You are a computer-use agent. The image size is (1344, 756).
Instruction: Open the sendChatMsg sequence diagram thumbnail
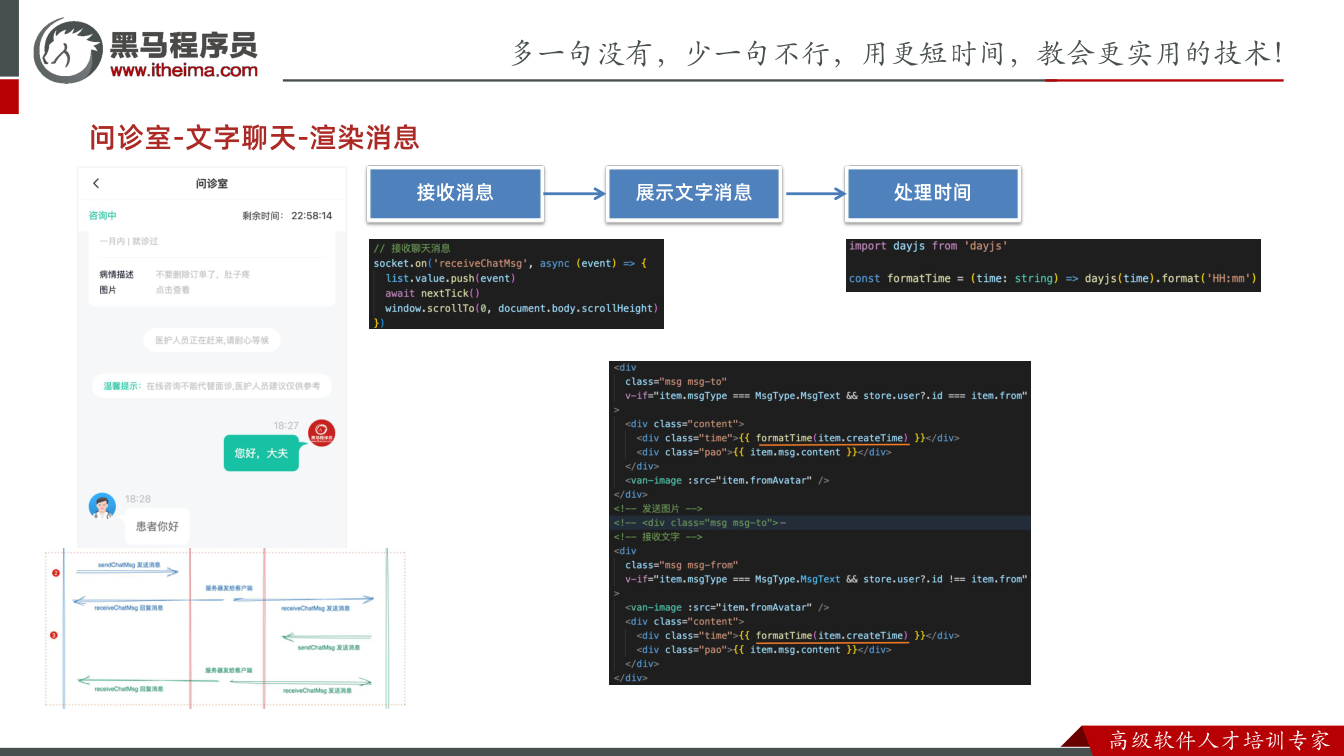pos(225,628)
